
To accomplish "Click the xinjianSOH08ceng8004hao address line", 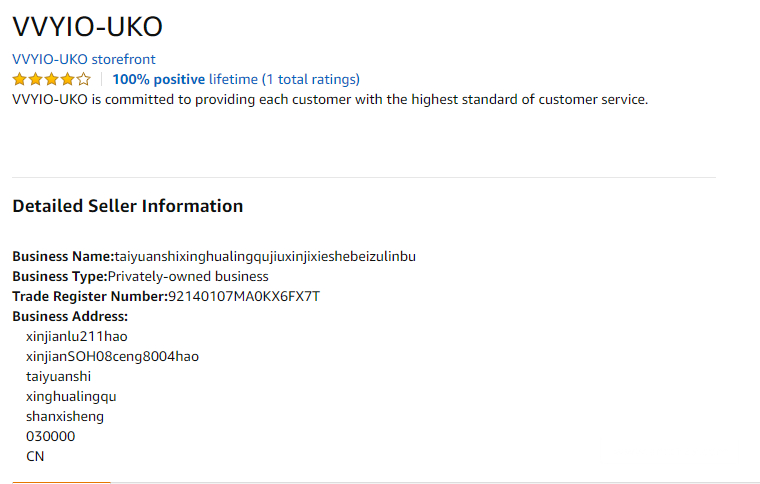I will point(112,356).
